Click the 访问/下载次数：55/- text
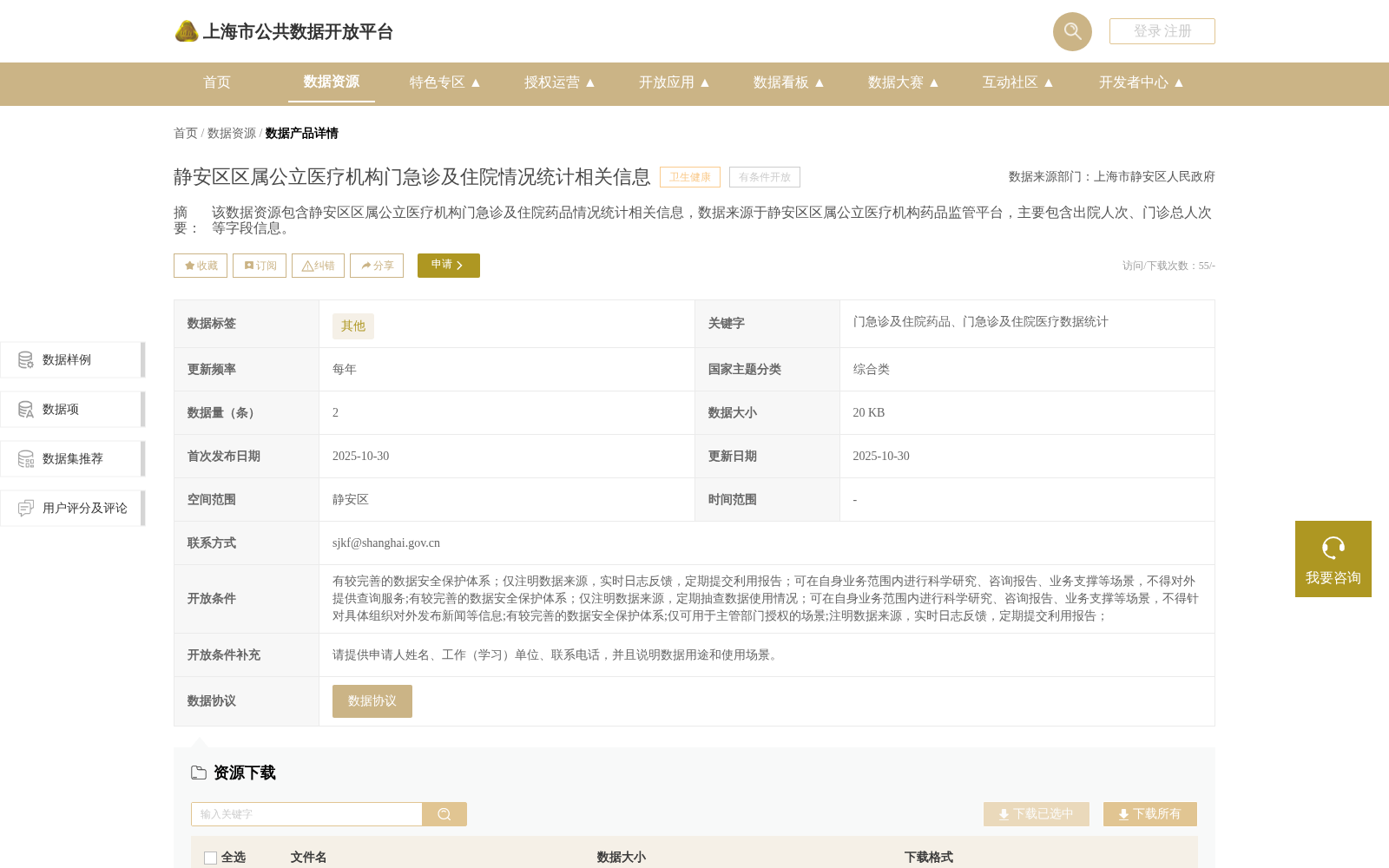The width and height of the screenshot is (1389, 868). click(x=1168, y=266)
